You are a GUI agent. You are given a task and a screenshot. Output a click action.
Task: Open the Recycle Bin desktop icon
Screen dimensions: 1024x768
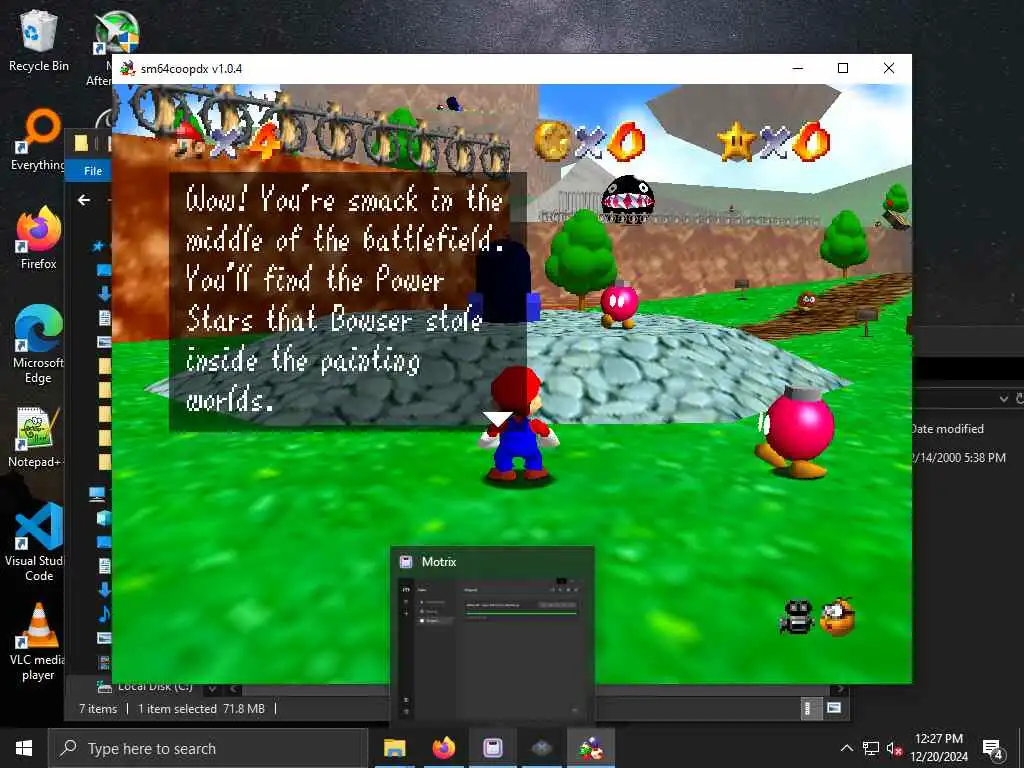click(38, 40)
